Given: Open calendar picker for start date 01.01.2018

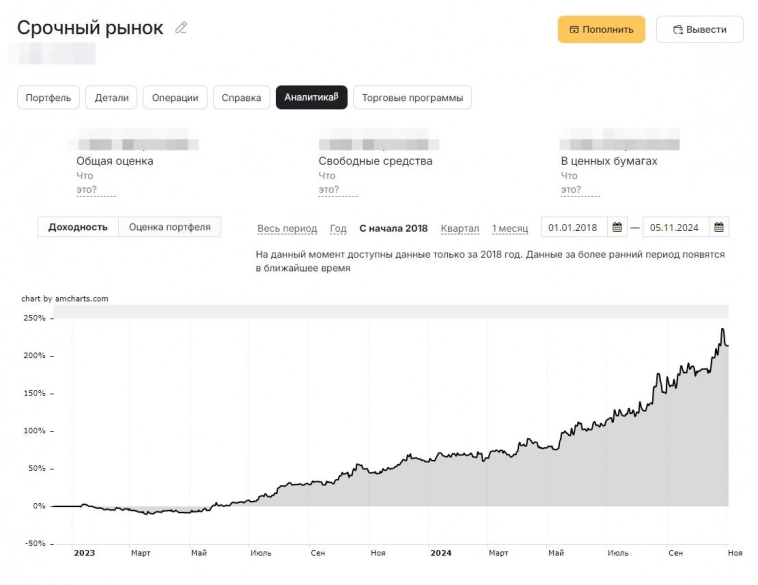Looking at the screenshot, I should pyautogui.click(x=617, y=227).
